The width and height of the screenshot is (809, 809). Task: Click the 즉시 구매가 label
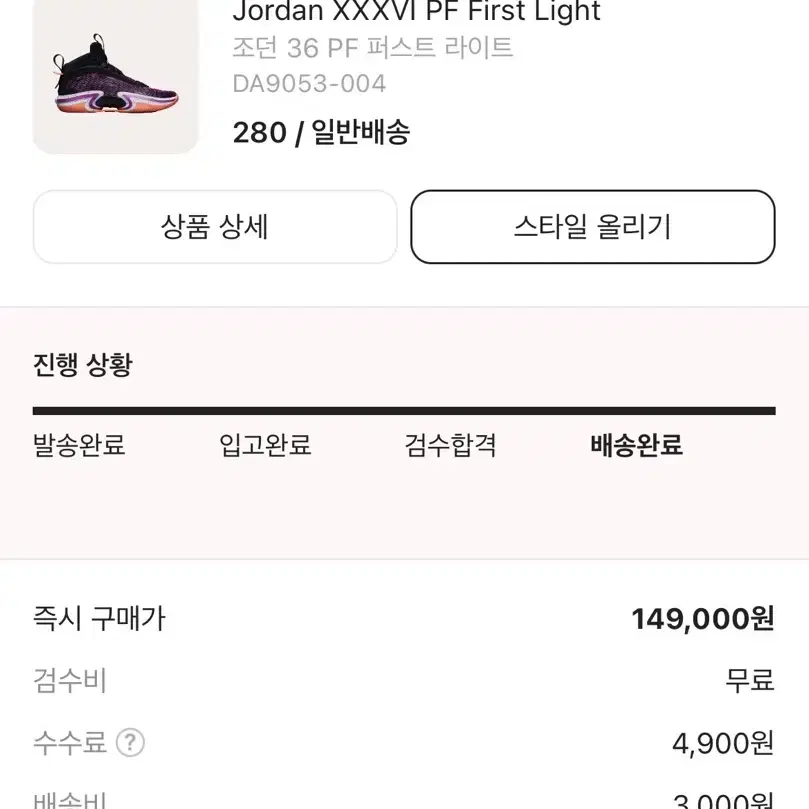coord(99,618)
